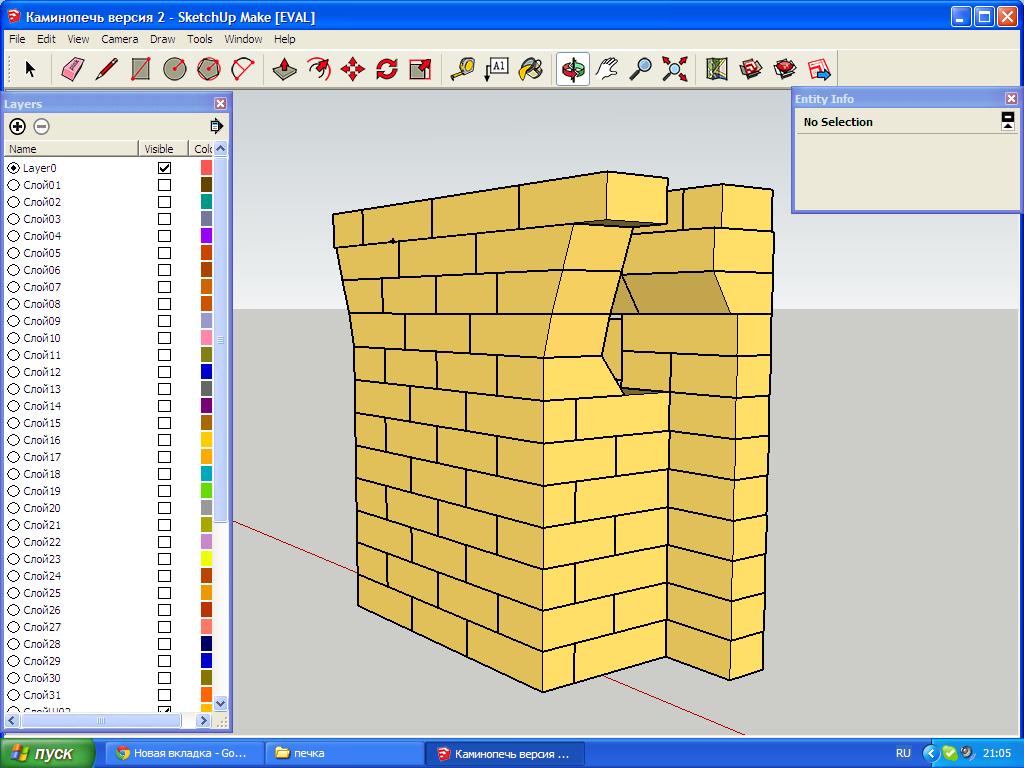Select the Eraser tool
1024x768 pixels.
pyautogui.click(x=73, y=69)
